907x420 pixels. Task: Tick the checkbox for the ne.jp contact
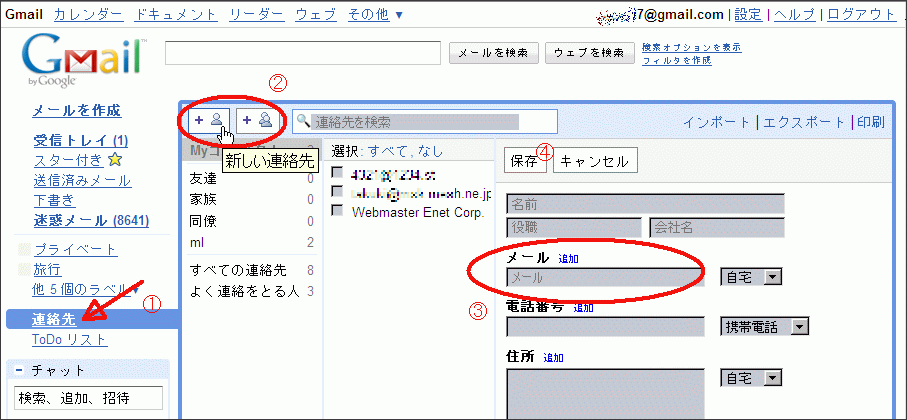coord(337,192)
